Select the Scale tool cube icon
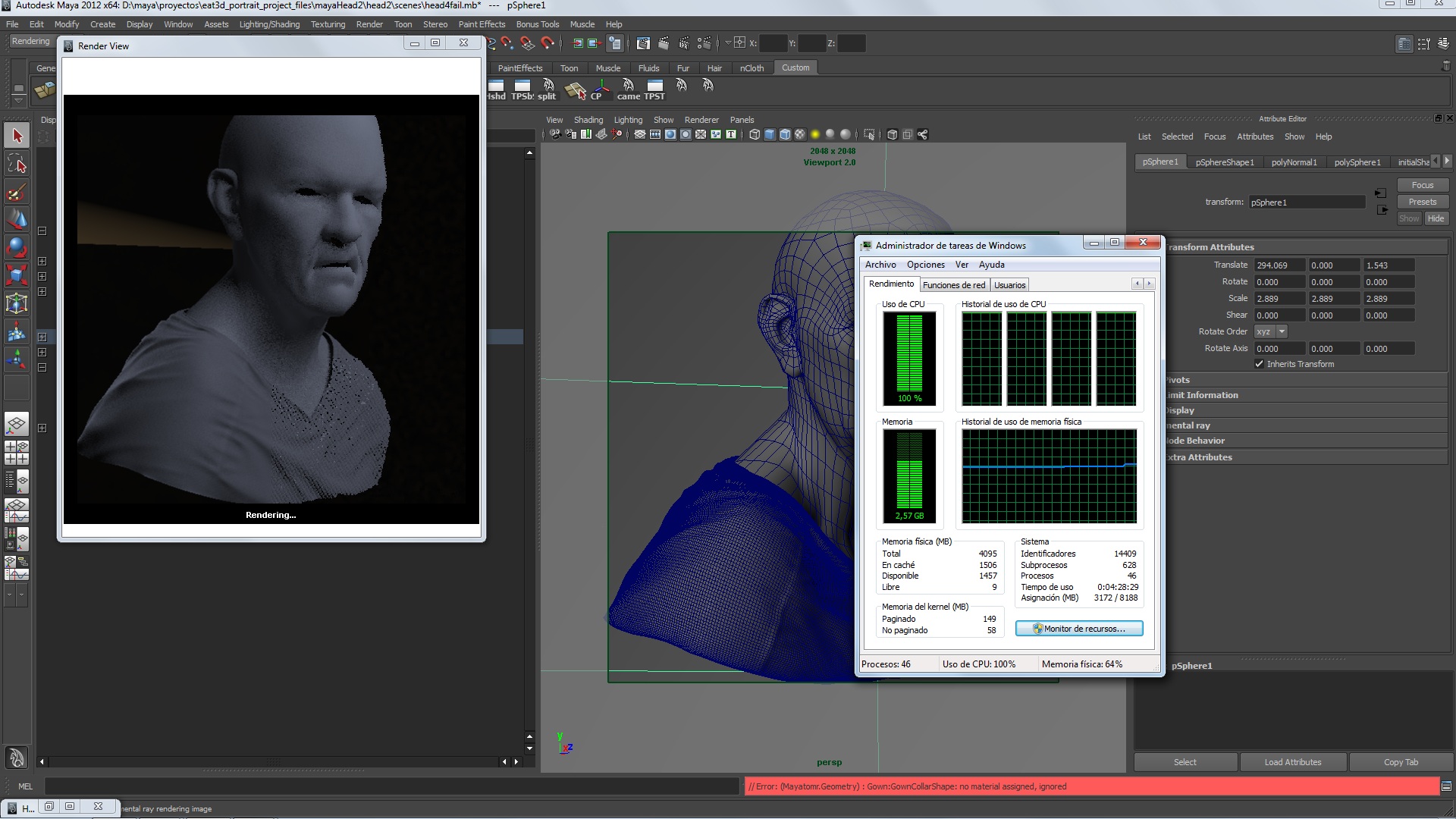 [17, 274]
